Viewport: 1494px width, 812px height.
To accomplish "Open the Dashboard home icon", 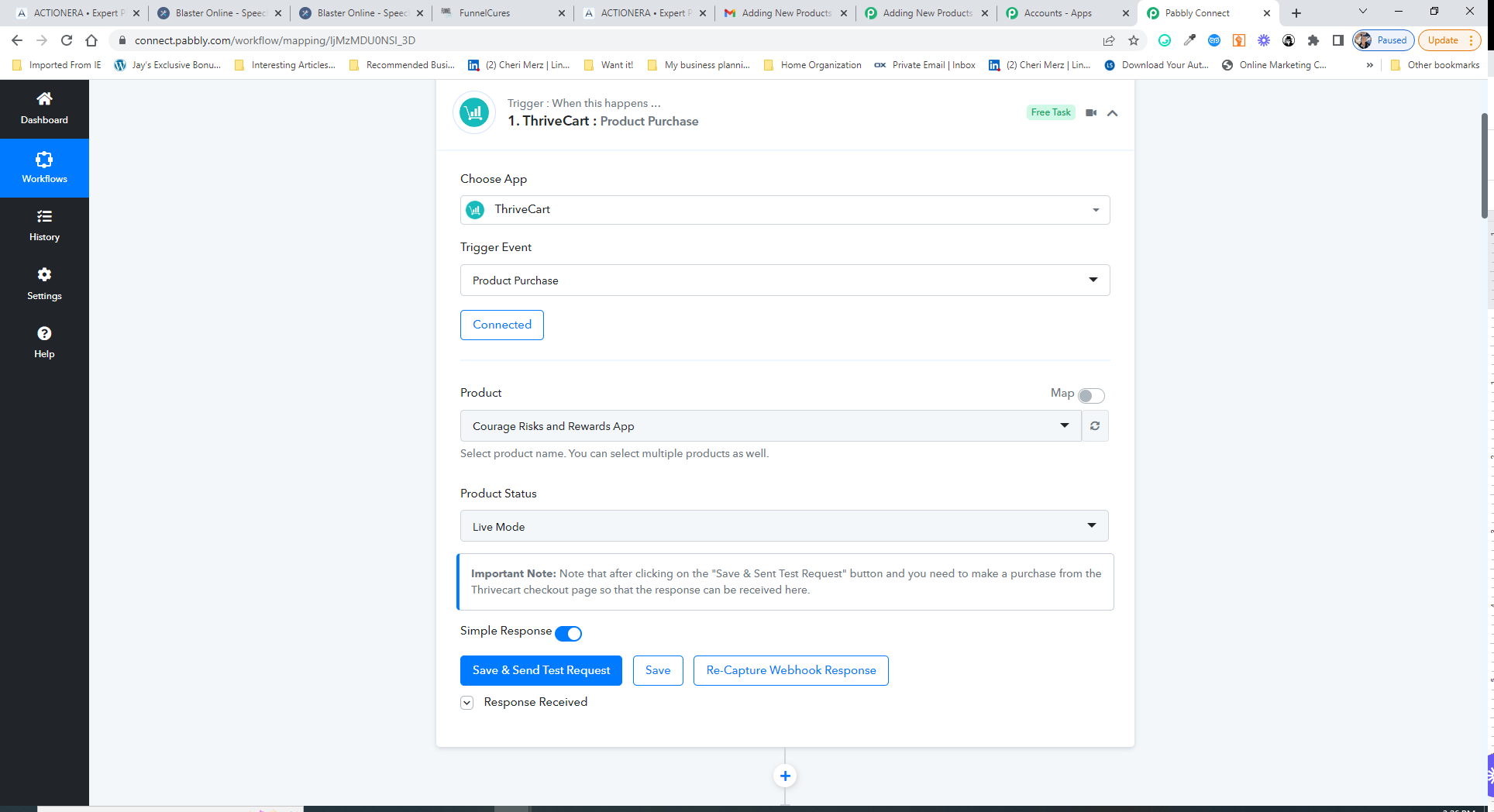I will (x=44, y=99).
